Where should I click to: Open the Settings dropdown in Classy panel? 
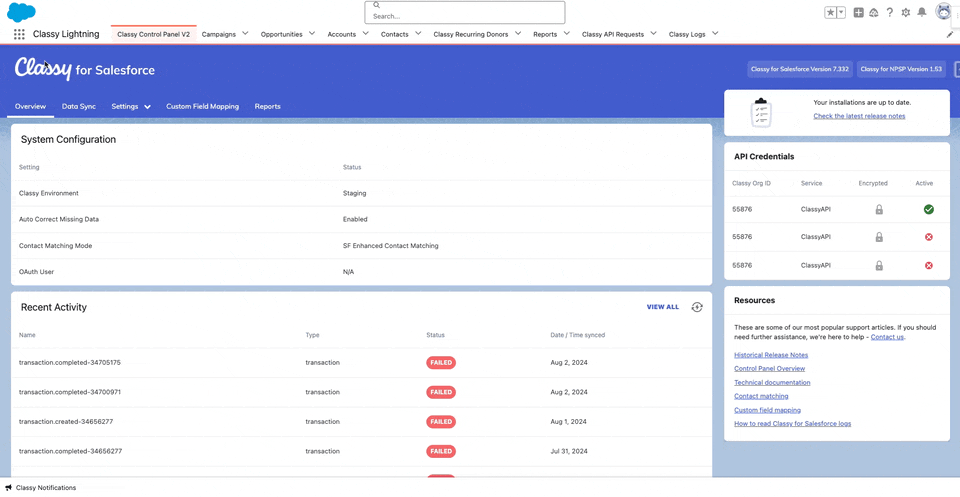coord(131,106)
